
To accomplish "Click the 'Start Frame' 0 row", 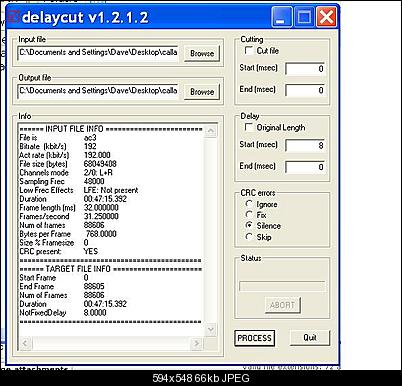I will point(54,278).
